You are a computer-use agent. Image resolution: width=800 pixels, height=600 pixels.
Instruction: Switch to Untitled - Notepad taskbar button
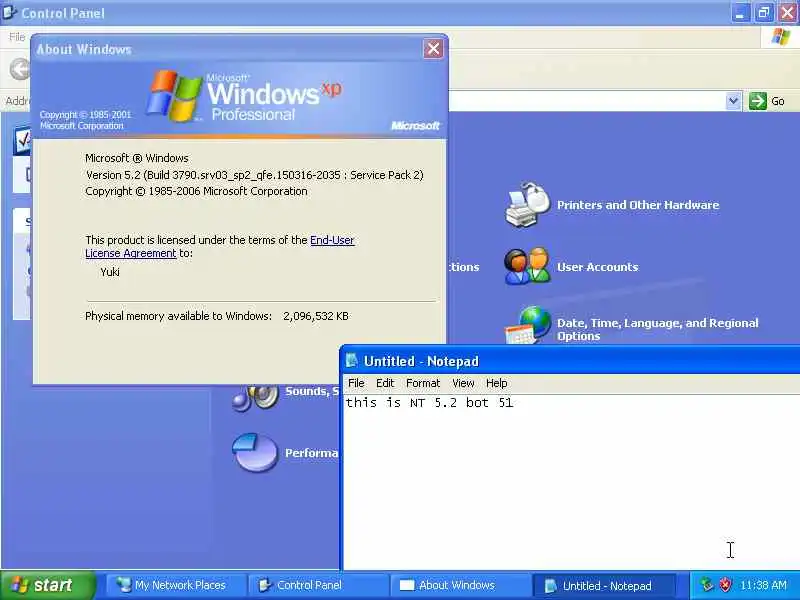(602, 585)
